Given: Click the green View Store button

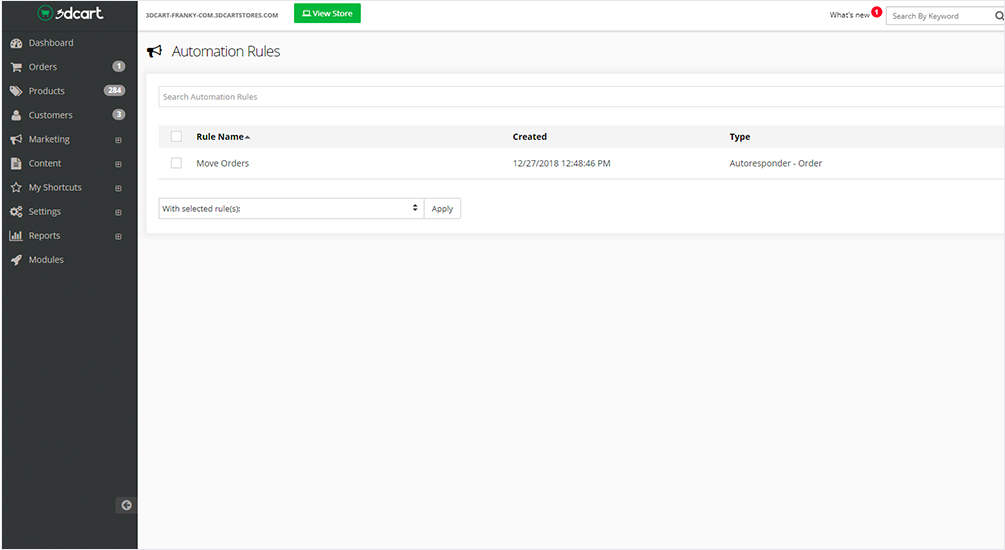Looking at the screenshot, I should click(327, 14).
